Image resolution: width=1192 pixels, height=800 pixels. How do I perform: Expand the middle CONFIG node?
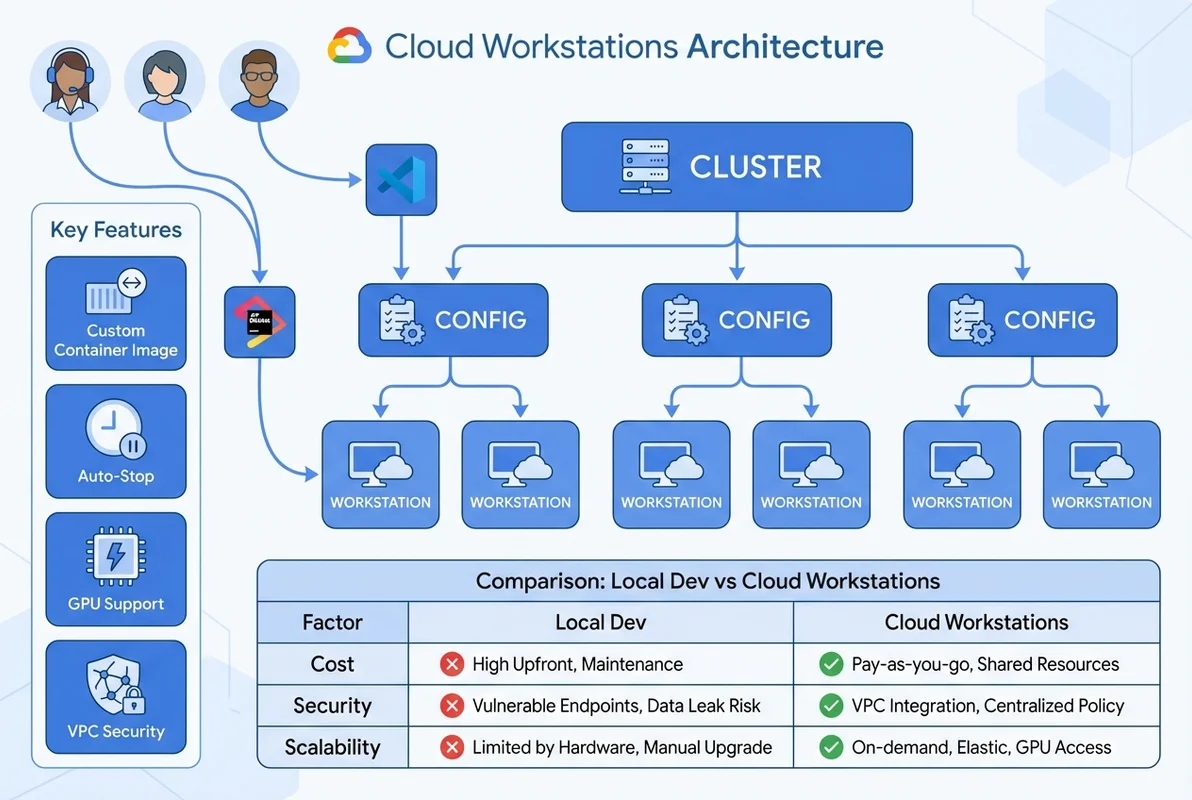[x=737, y=320]
